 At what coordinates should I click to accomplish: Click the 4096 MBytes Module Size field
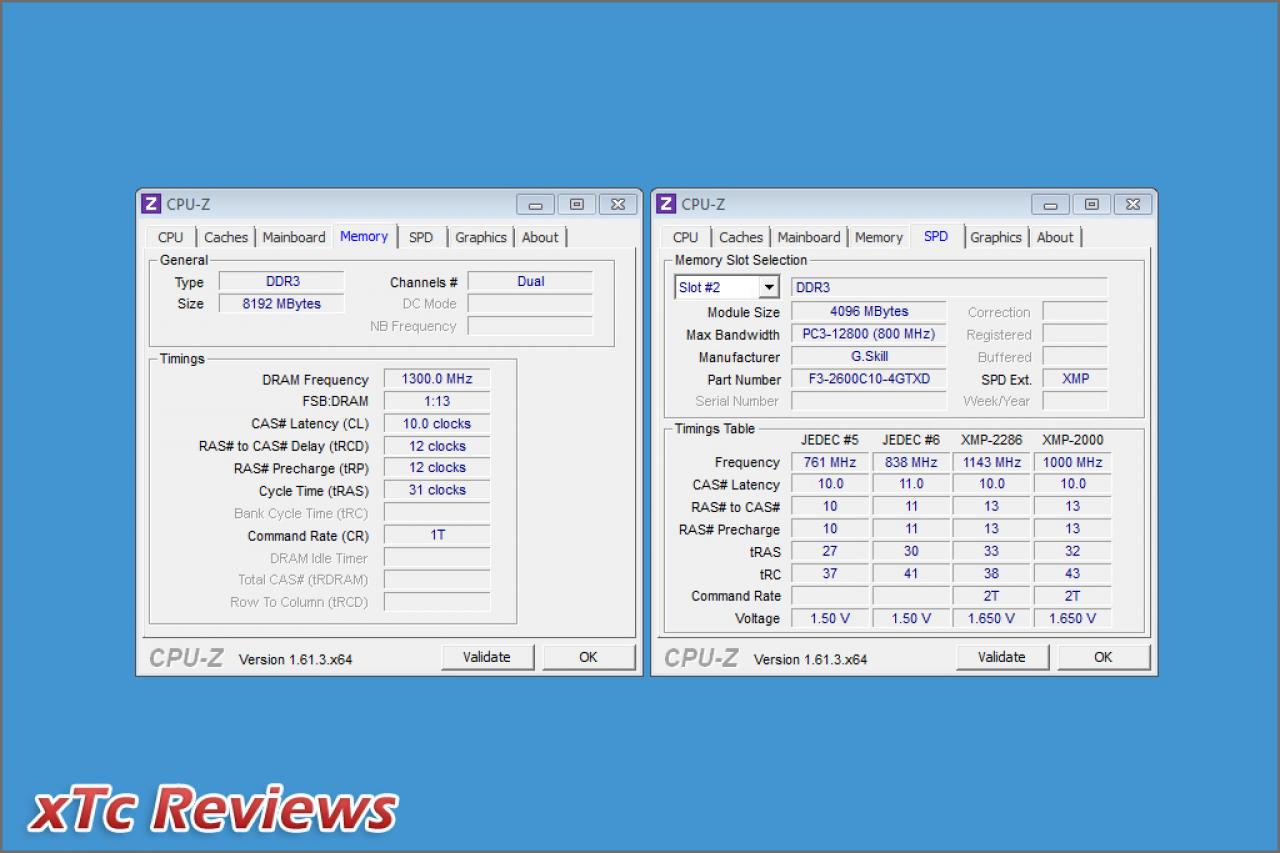pos(869,312)
